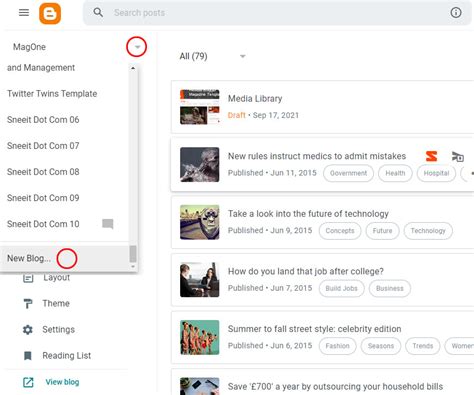
Task: Open the All (79) filter dropdown
Action: [x=243, y=56]
